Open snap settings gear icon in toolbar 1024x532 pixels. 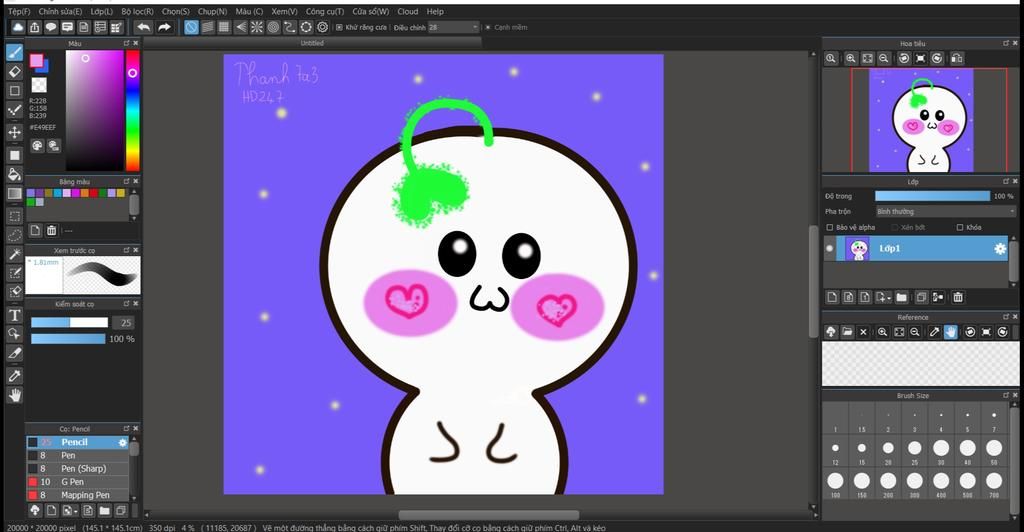click(323, 27)
